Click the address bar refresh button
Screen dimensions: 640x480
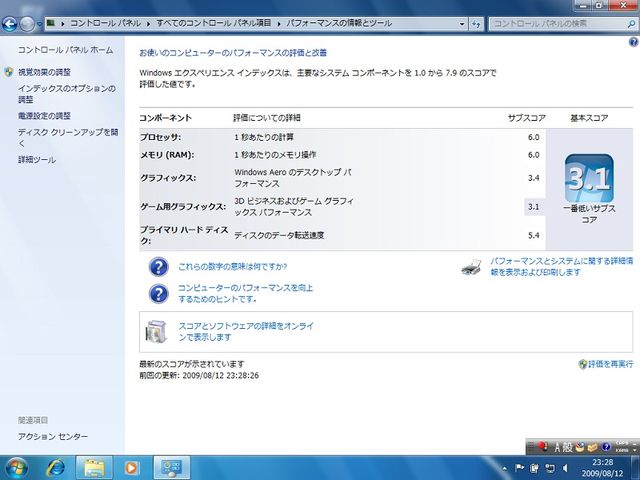(x=476, y=24)
